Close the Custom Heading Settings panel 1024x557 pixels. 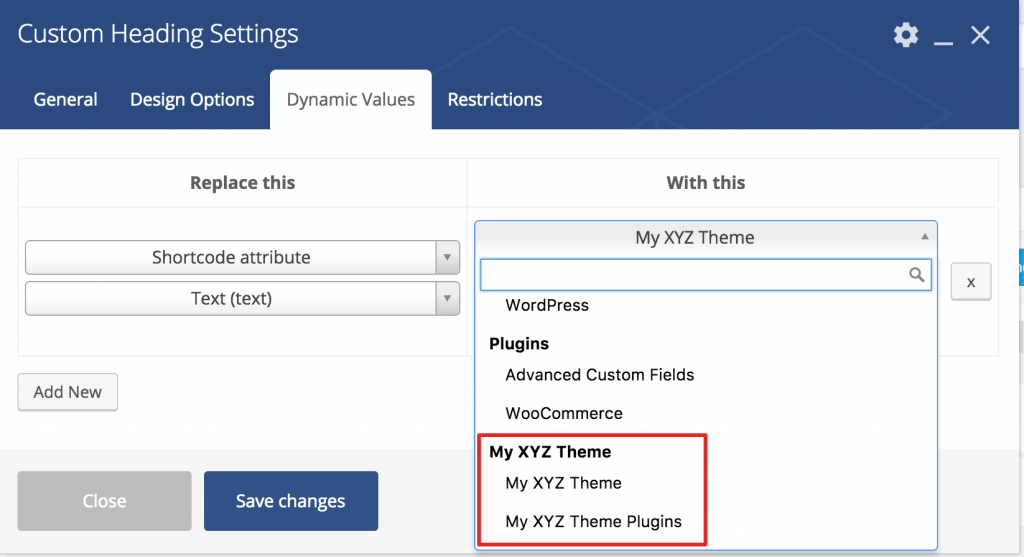coord(980,35)
